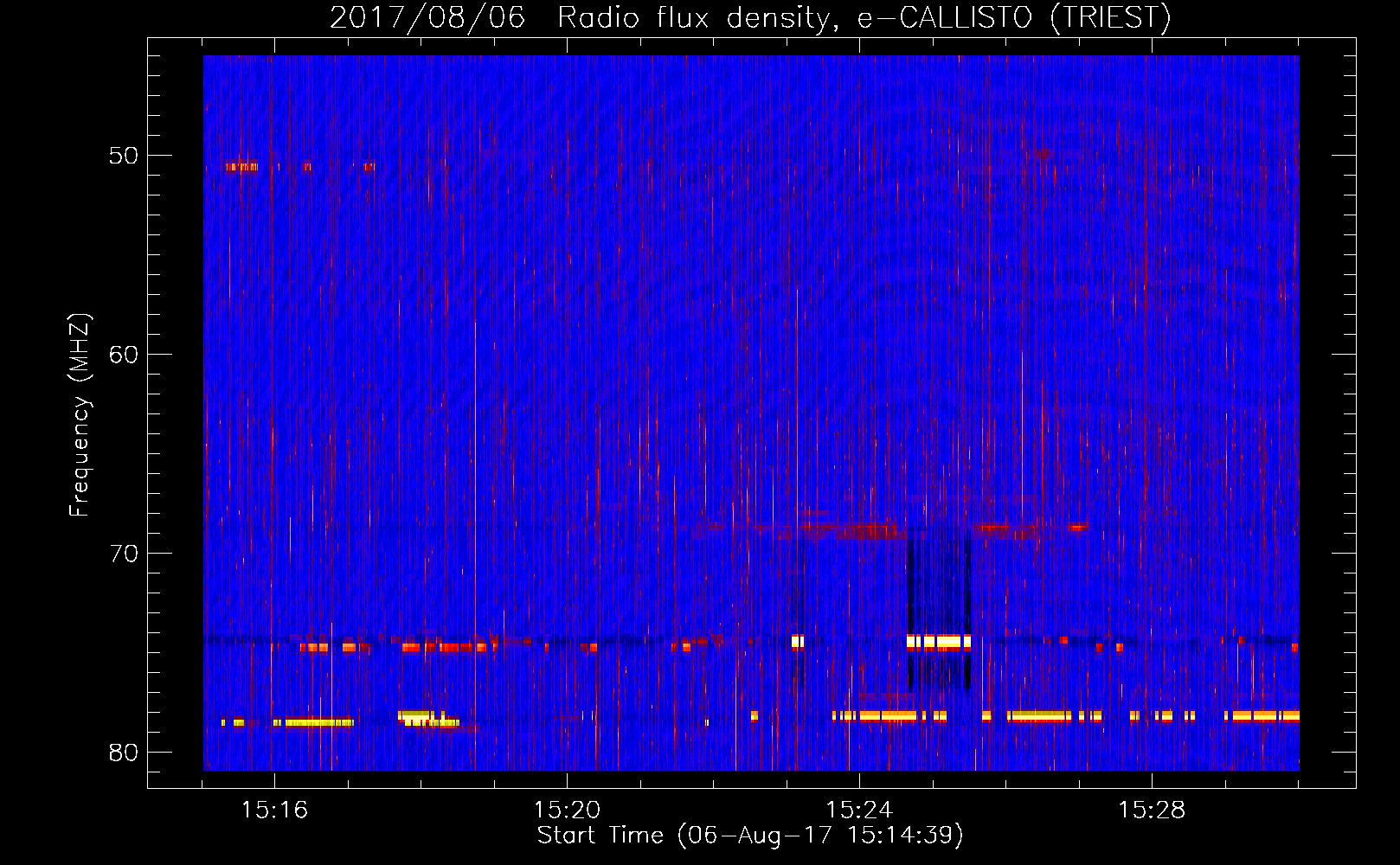Click the 60 frequency tick label

click(124, 355)
